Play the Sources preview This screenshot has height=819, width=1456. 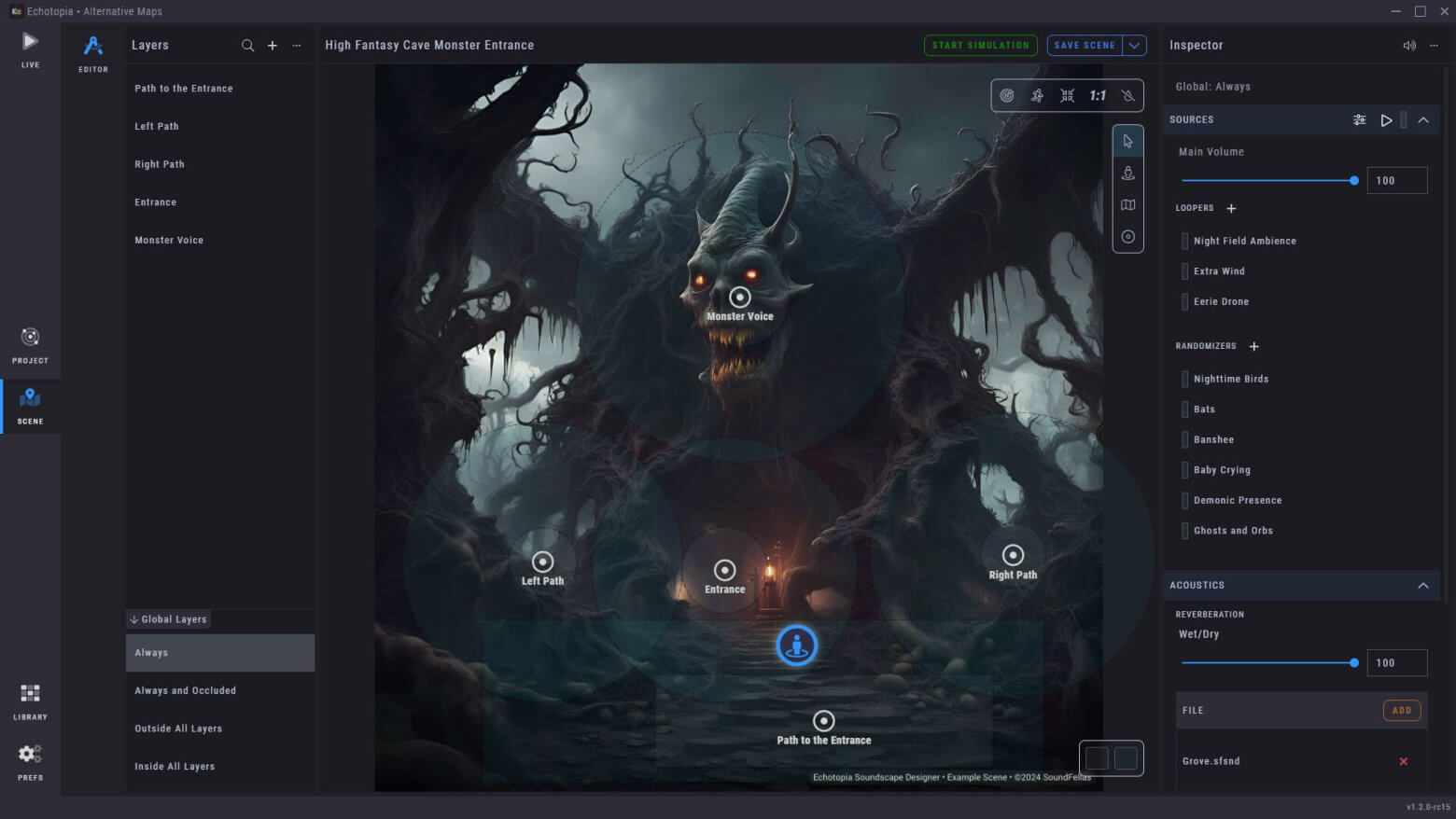[1386, 120]
